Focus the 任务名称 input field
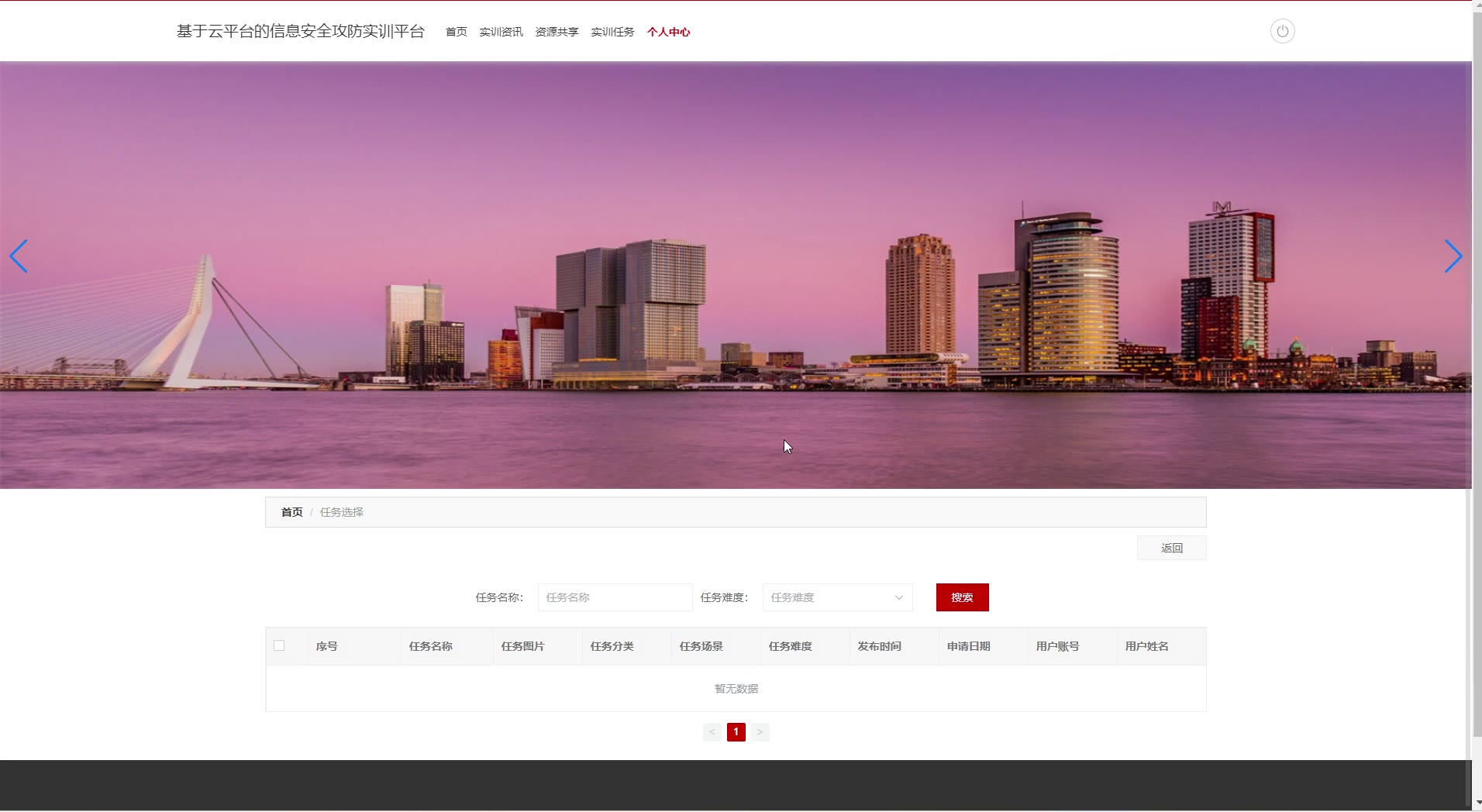 point(615,597)
